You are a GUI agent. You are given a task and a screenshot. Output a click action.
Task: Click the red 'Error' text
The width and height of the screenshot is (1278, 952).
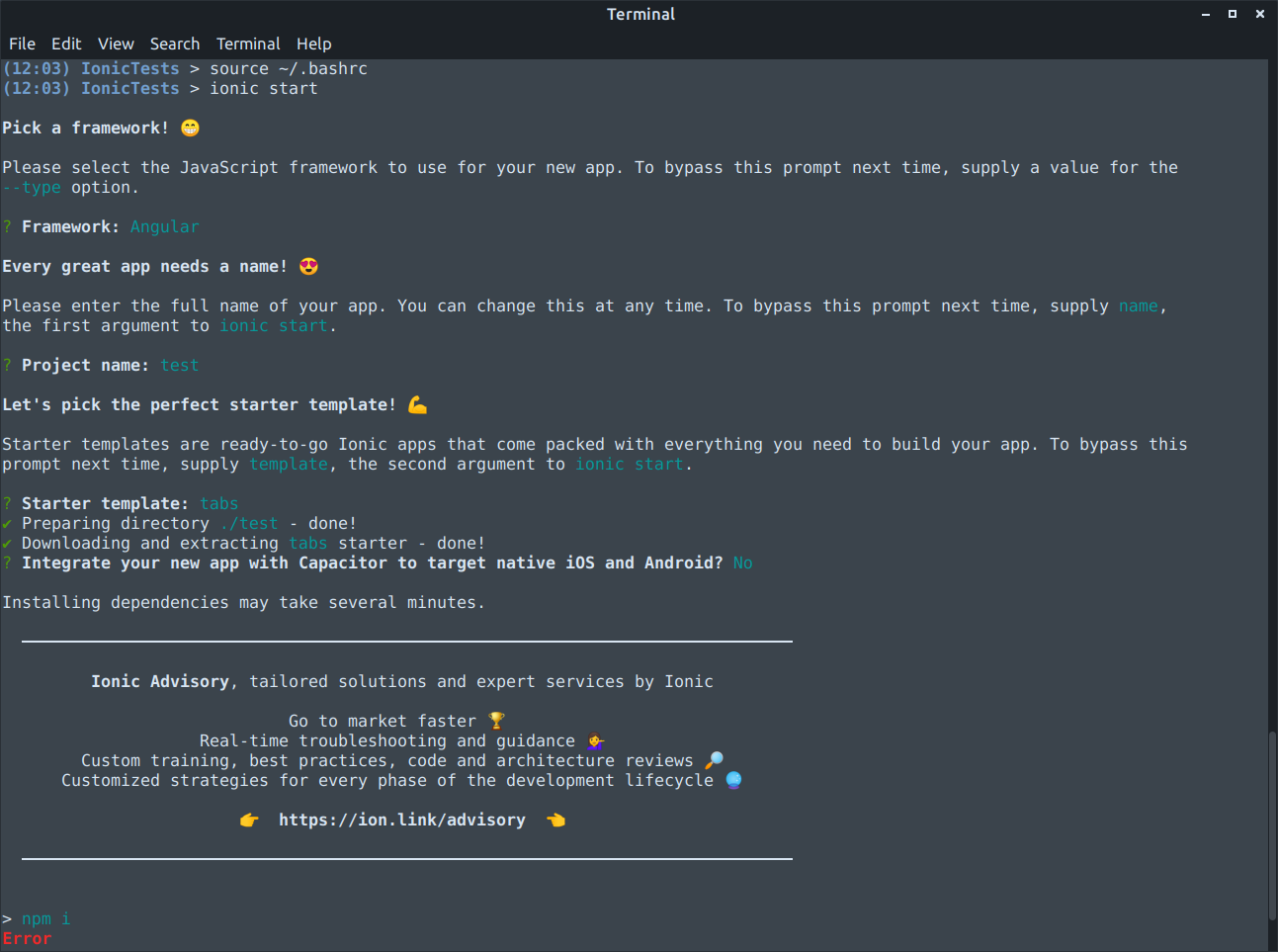(x=27, y=938)
